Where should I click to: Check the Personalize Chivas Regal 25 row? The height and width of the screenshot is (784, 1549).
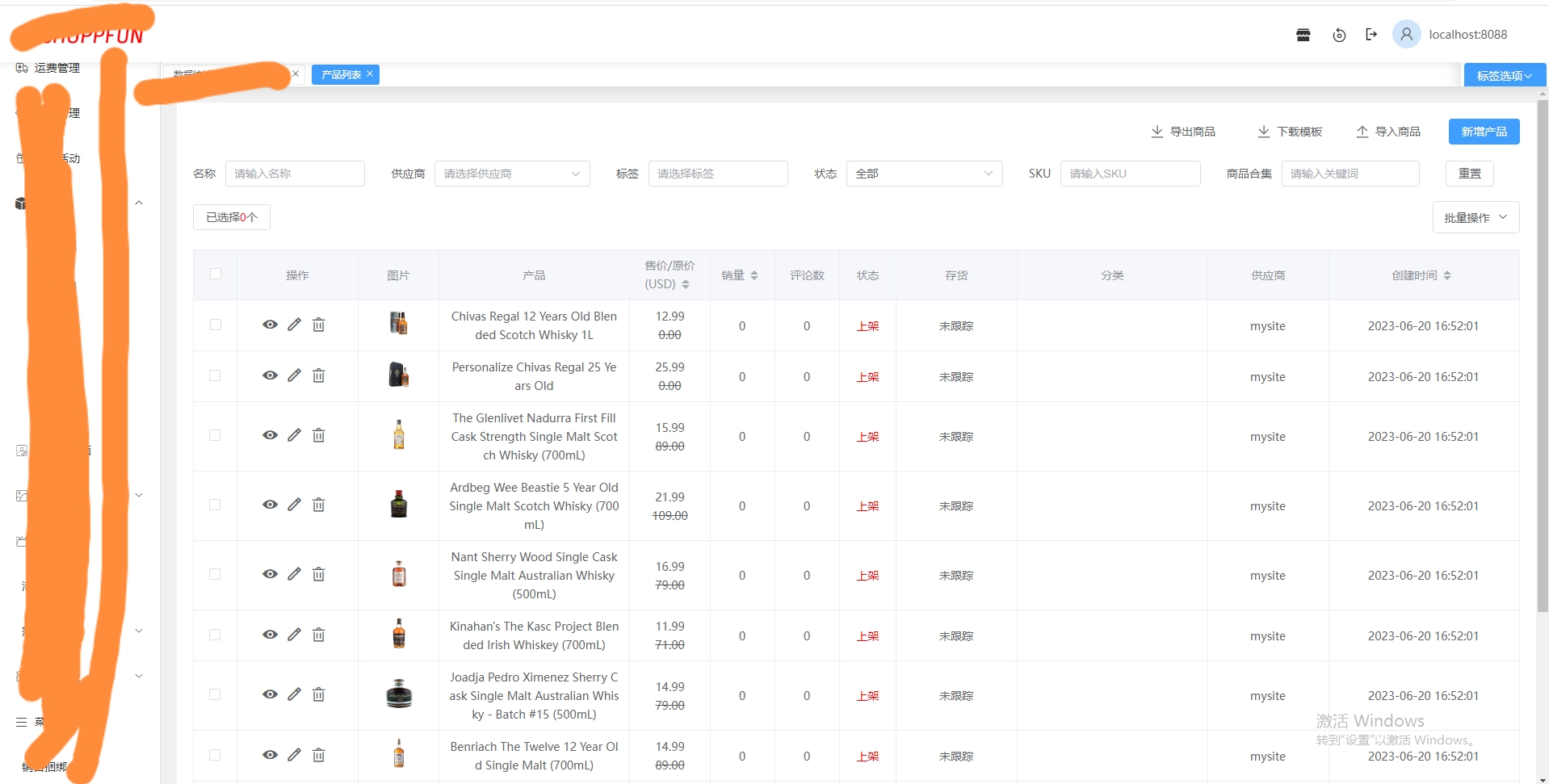click(x=215, y=375)
